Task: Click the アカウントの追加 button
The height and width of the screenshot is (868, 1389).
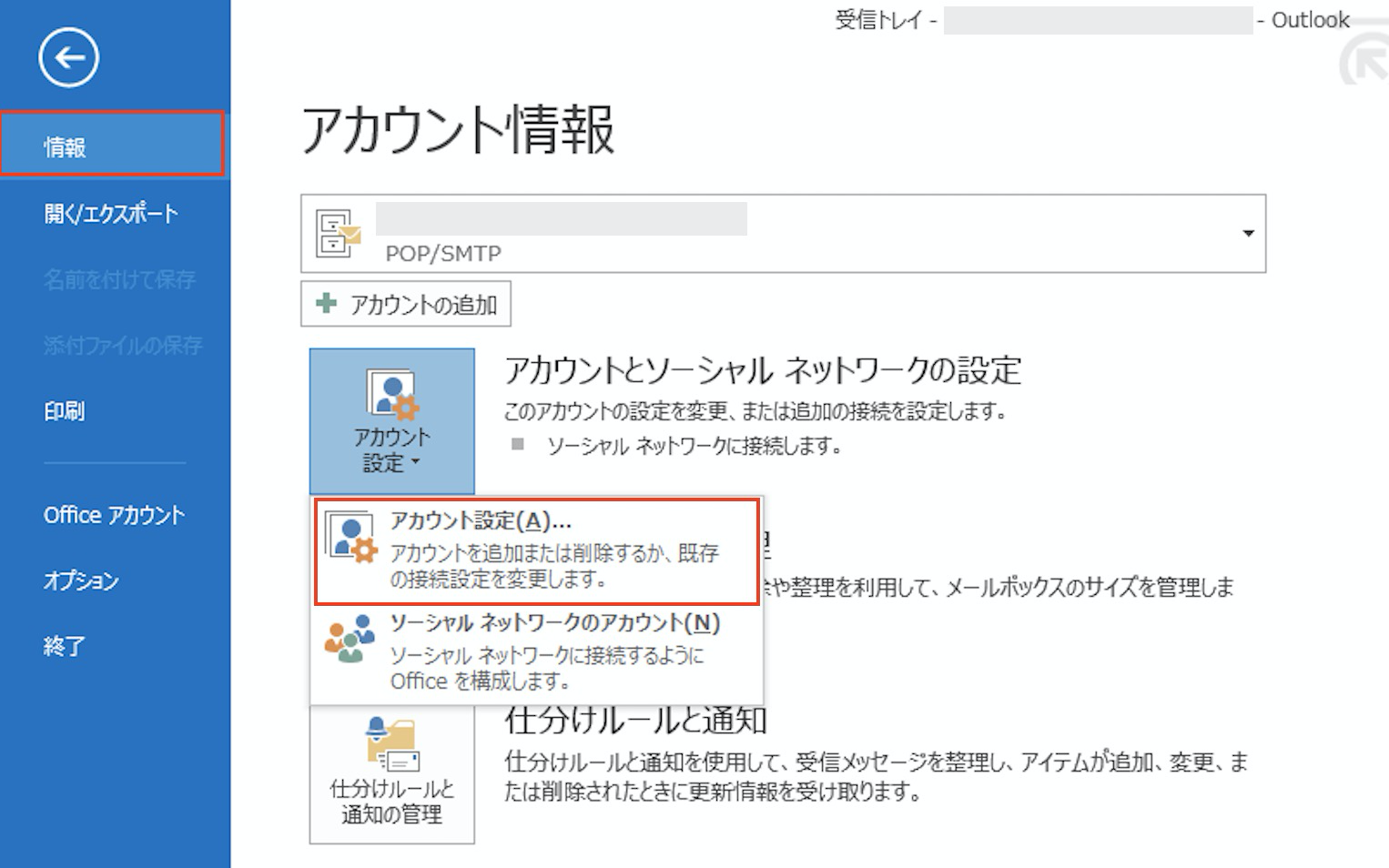Action: 406,304
